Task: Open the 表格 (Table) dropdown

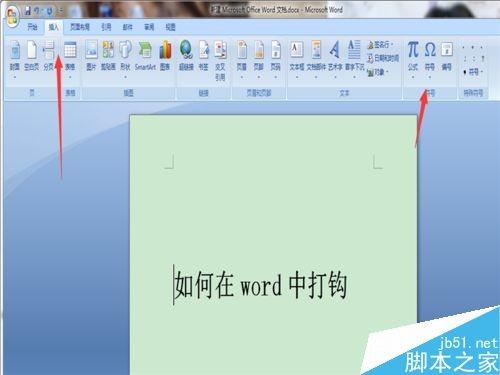Action: (x=70, y=59)
